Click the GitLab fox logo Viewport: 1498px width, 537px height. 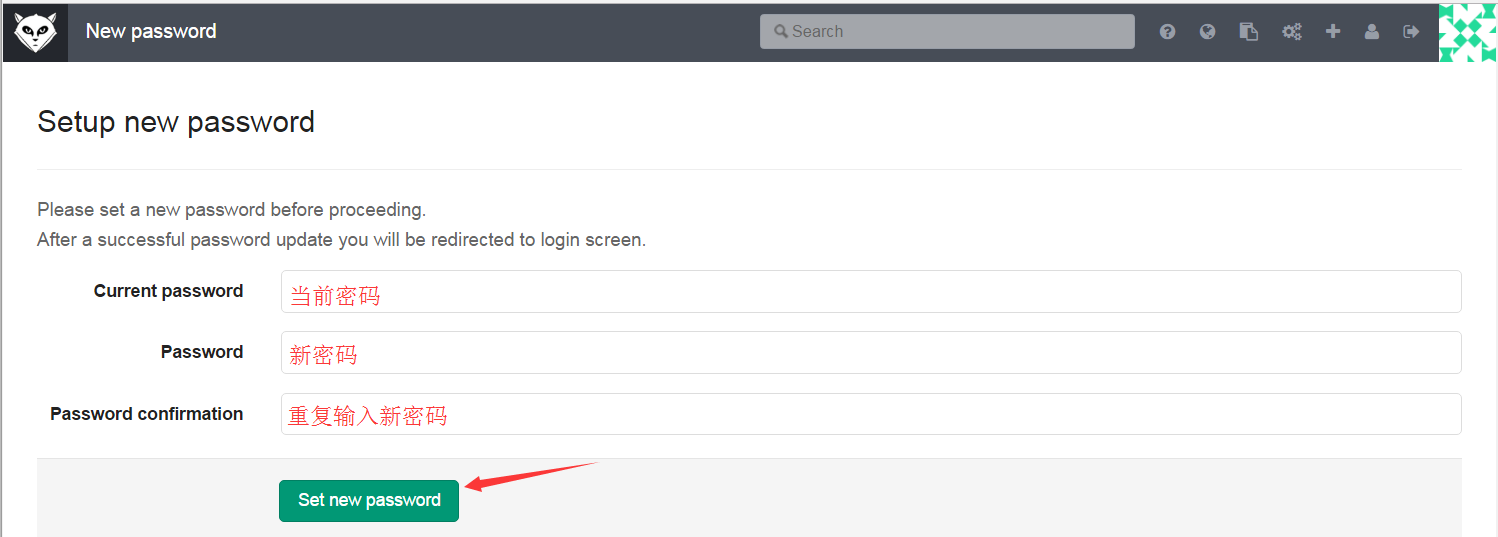click(35, 32)
